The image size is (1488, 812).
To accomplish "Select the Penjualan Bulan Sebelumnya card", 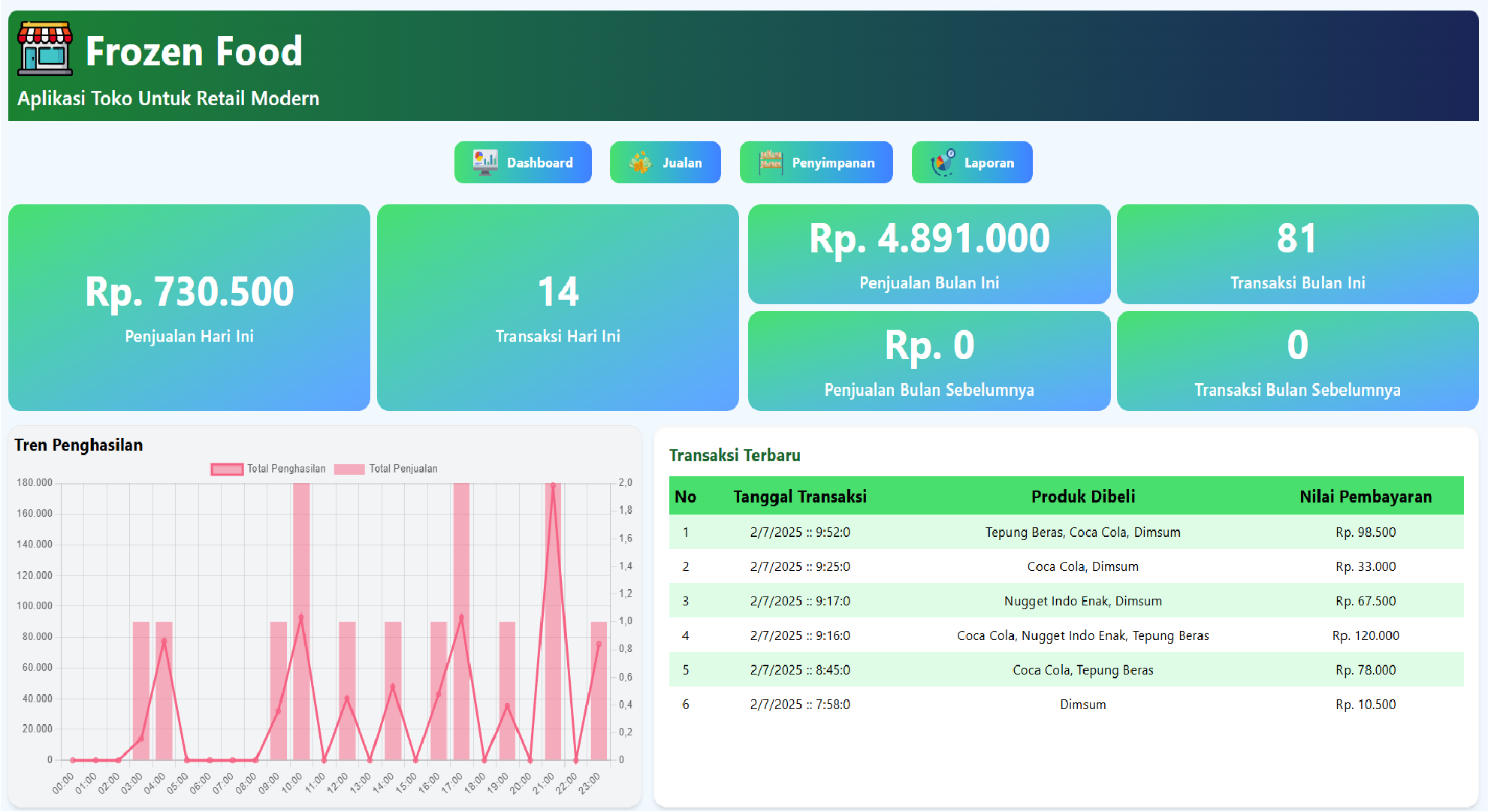I will coord(929,361).
